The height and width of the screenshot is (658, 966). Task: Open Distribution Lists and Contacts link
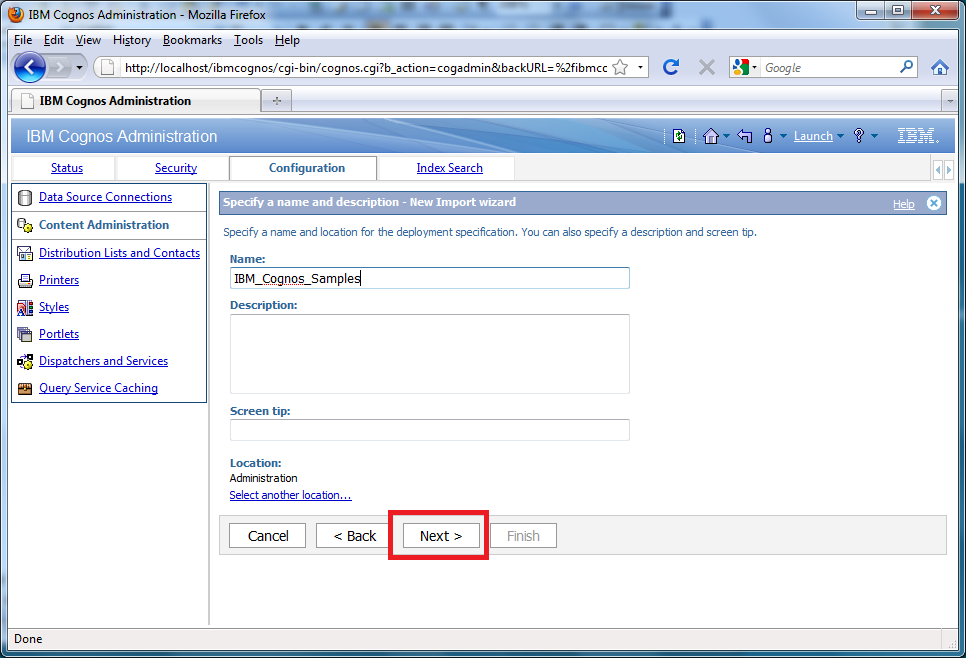click(x=120, y=253)
